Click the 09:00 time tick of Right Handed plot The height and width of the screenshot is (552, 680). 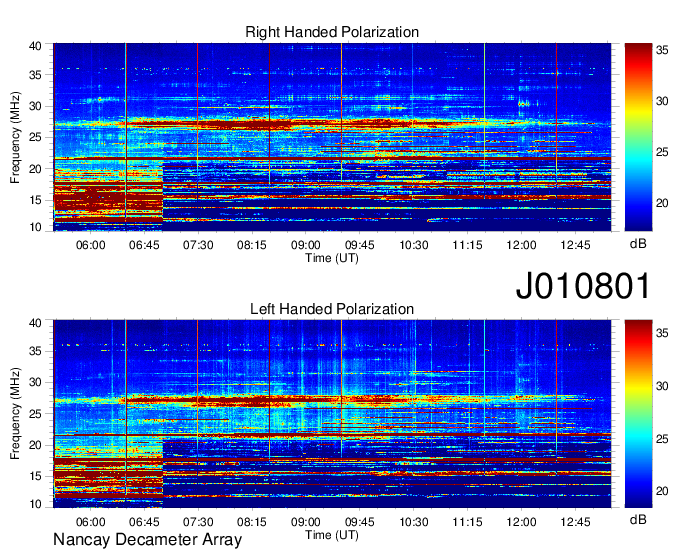click(306, 245)
